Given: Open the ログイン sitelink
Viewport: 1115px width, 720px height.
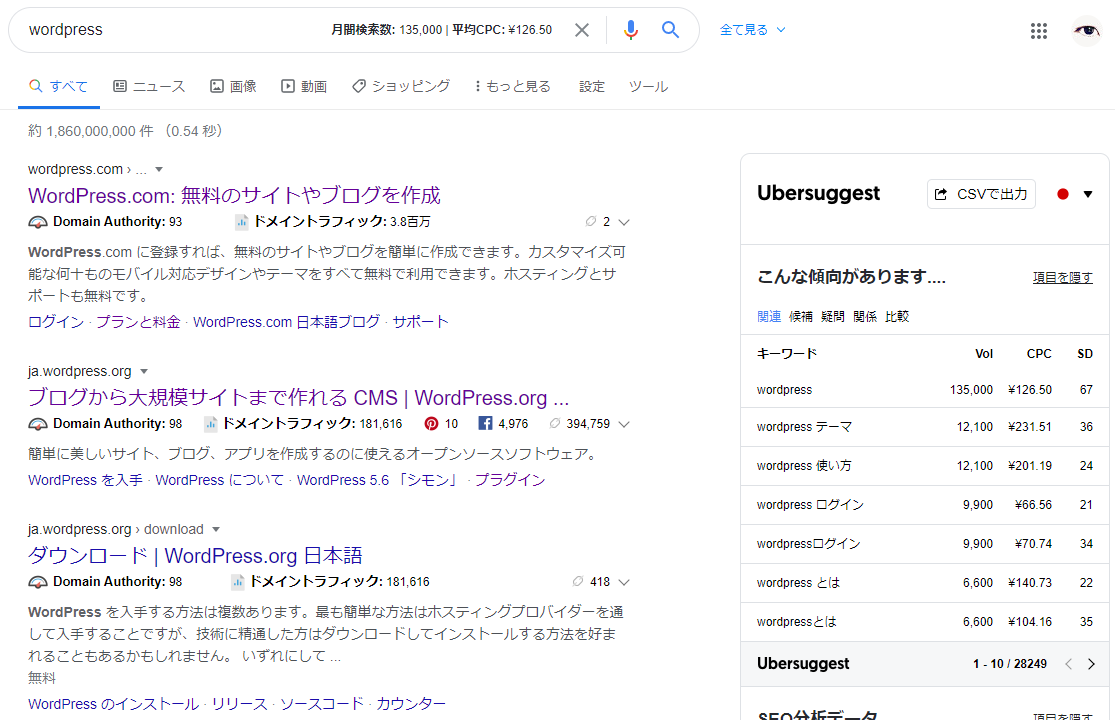Looking at the screenshot, I should (x=55, y=322).
